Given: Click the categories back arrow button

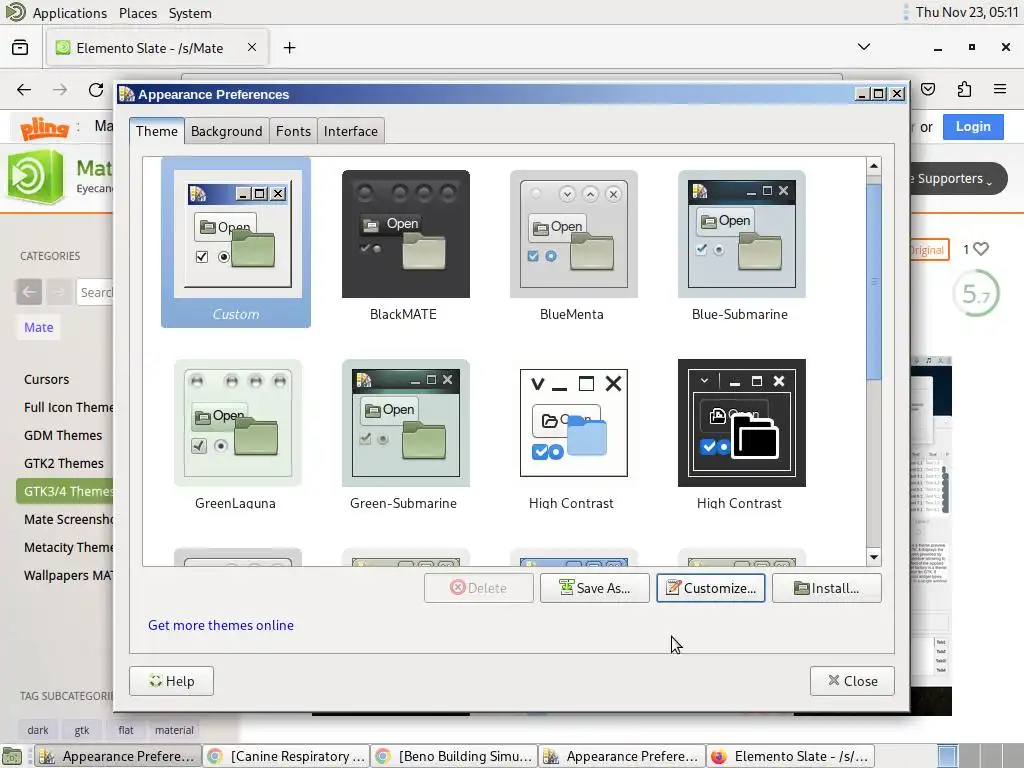Looking at the screenshot, I should [29, 292].
